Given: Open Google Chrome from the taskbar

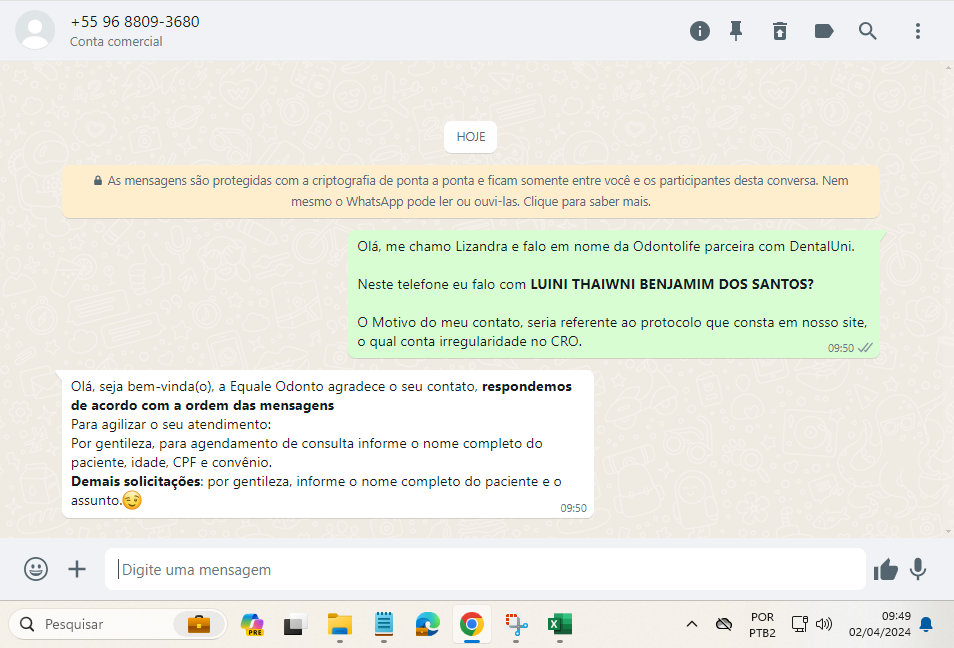Looking at the screenshot, I should tap(471, 624).
